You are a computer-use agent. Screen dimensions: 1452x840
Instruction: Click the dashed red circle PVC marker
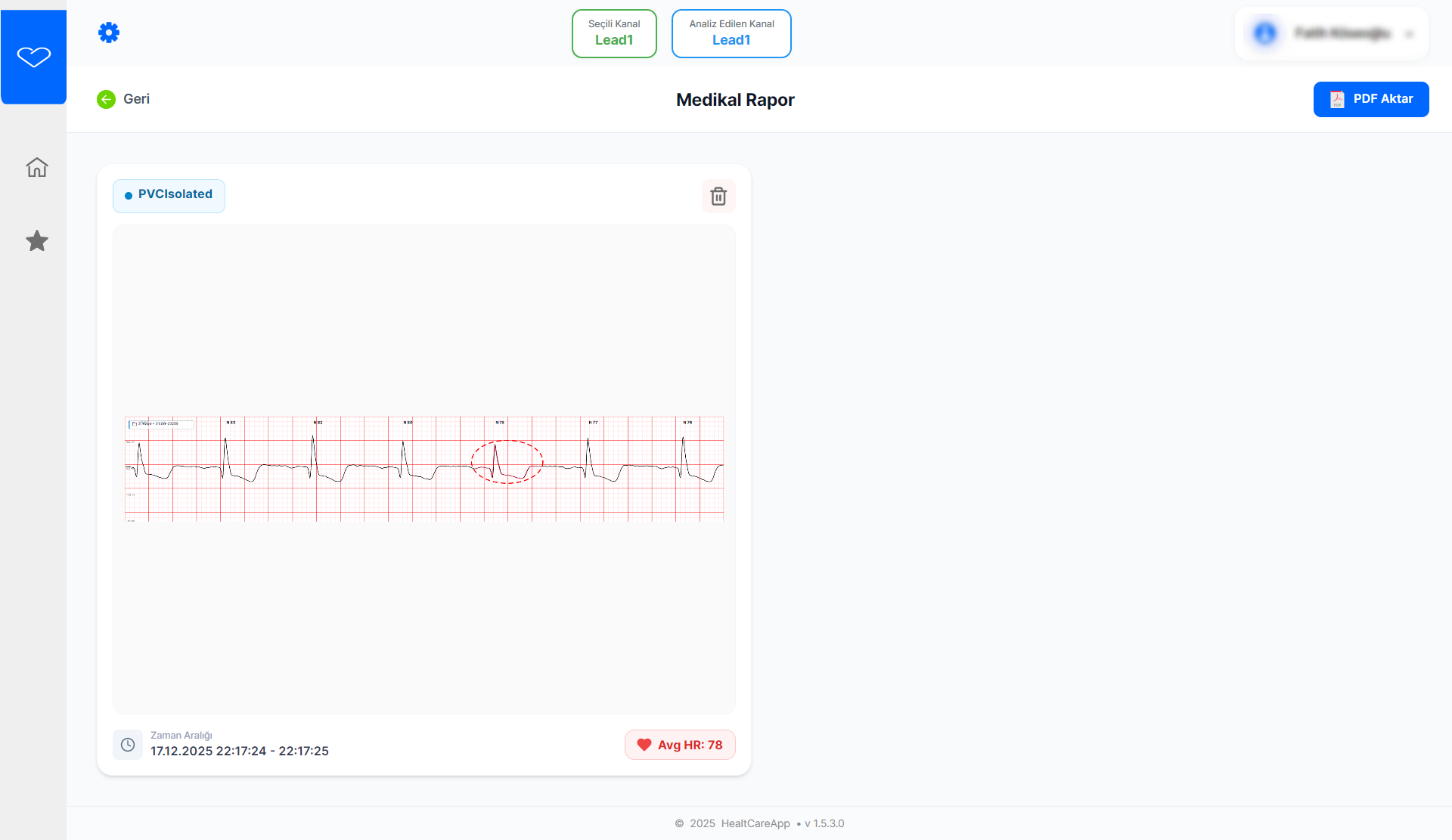pyautogui.click(x=507, y=461)
